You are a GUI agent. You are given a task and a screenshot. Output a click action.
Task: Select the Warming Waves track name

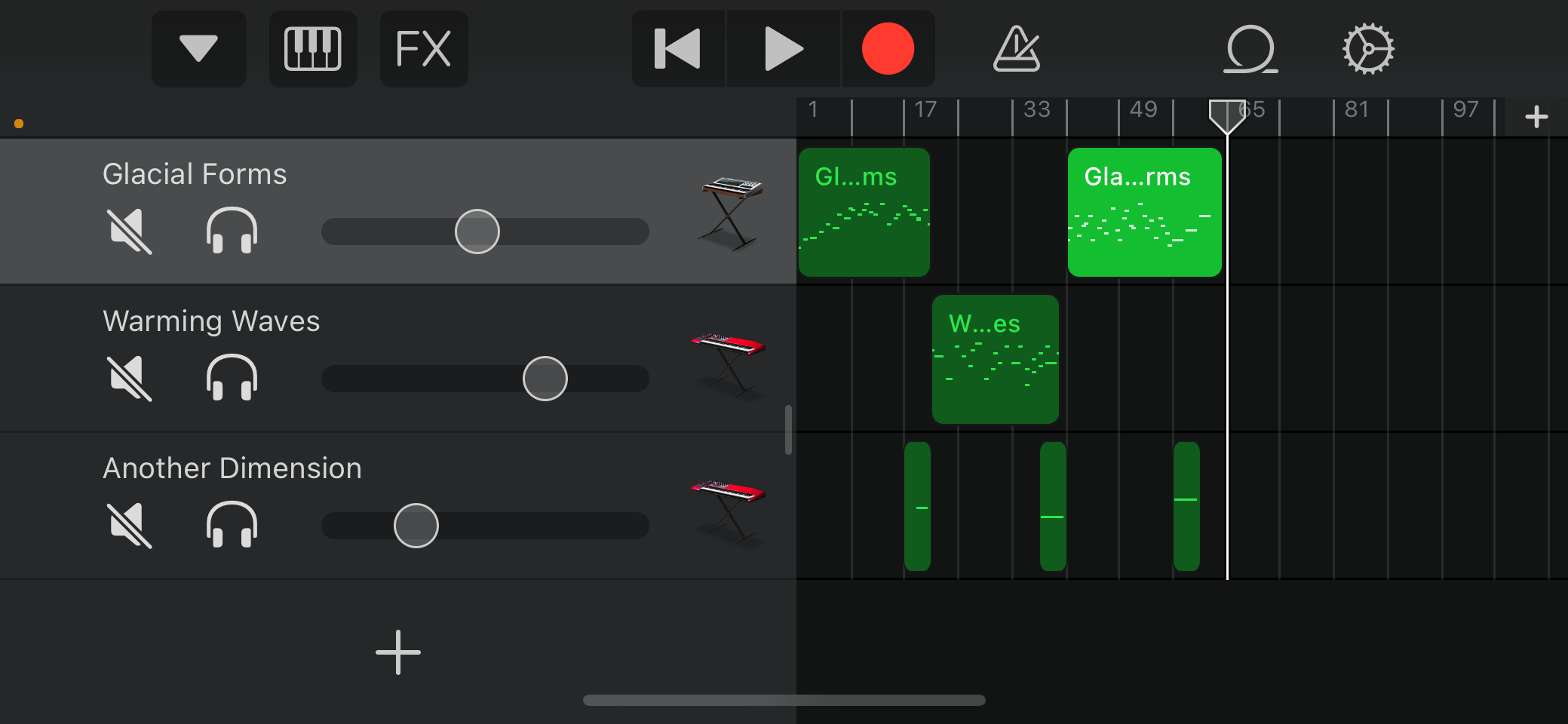point(211,321)
